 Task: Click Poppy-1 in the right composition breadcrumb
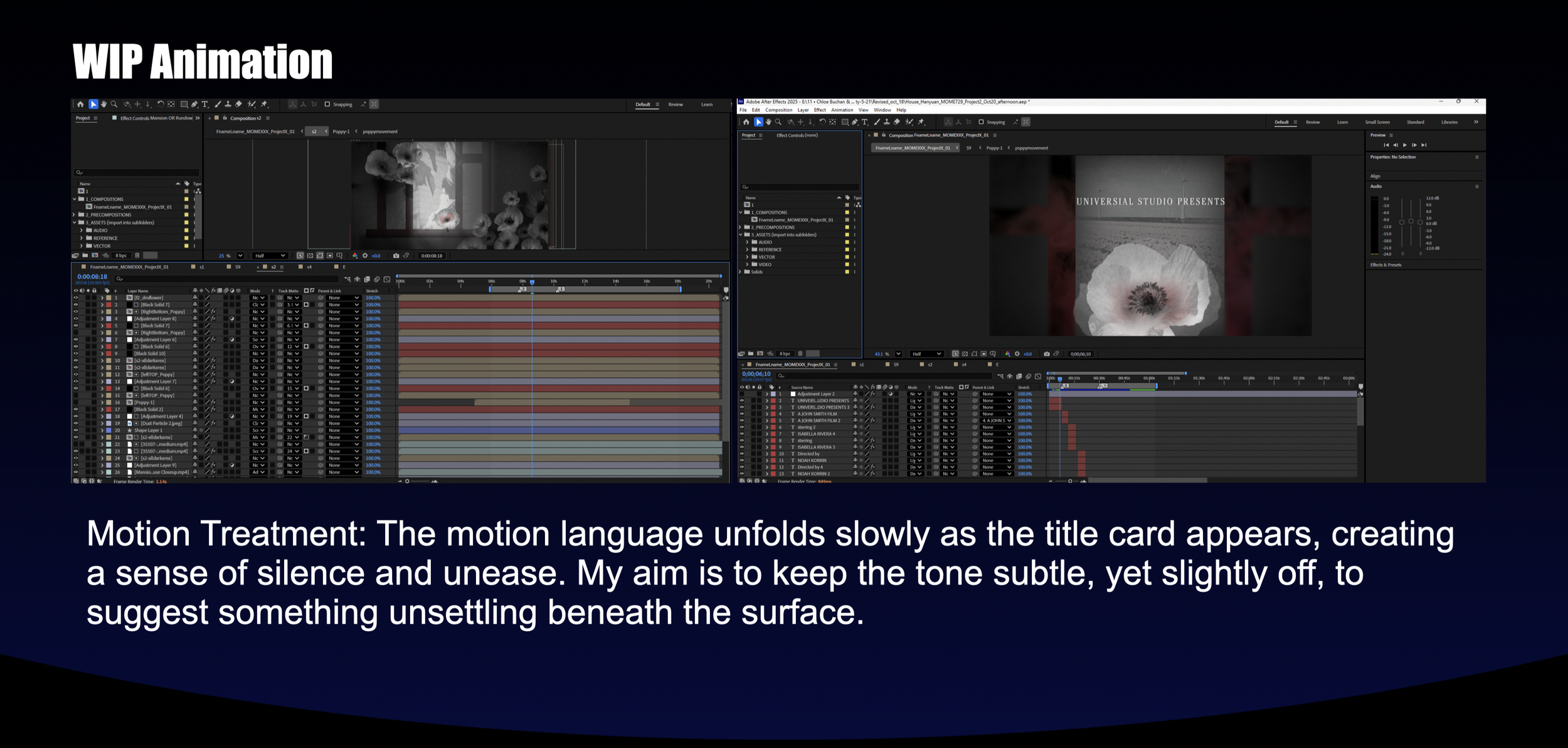tap(994, 148)
